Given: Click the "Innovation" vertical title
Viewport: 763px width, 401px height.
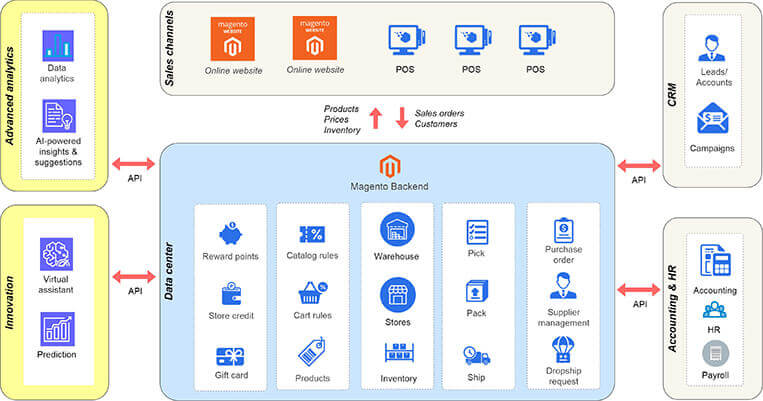Looking at the screenshot, I should 10,303.
